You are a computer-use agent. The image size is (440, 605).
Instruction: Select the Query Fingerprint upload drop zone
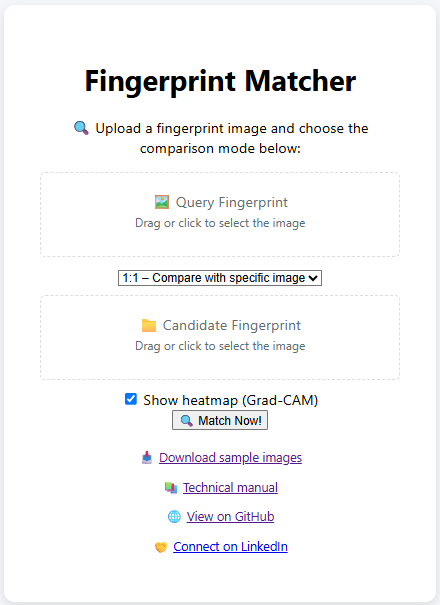coord(220,215)
